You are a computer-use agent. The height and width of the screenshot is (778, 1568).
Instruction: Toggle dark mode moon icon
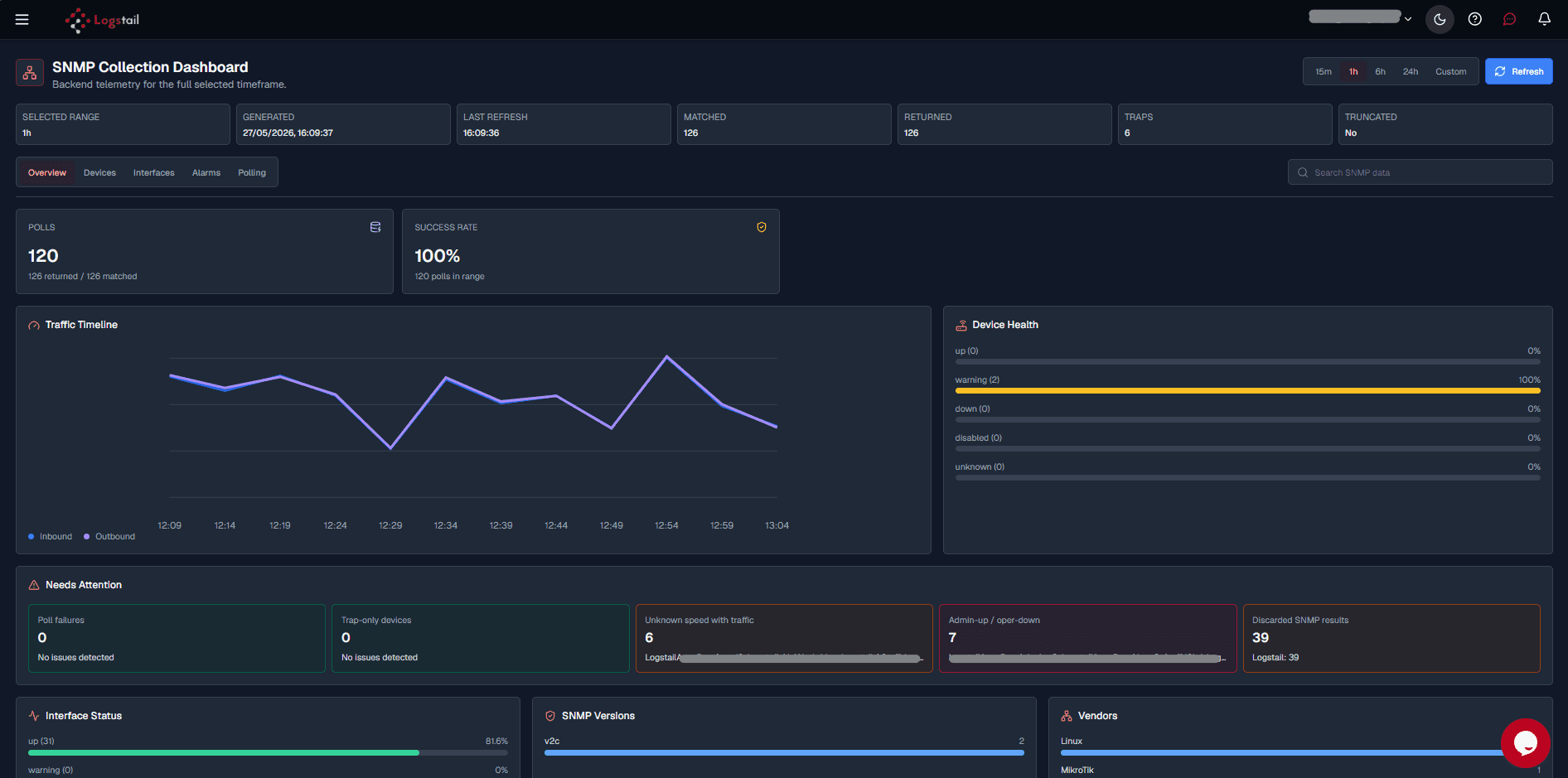click(x=1440, y=19)
